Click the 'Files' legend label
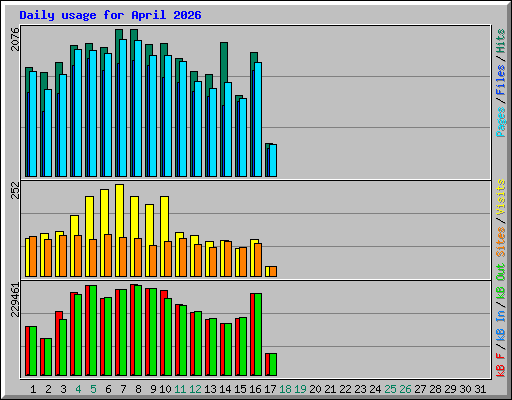Screen dimensions: 512x400 coord(500,80)
